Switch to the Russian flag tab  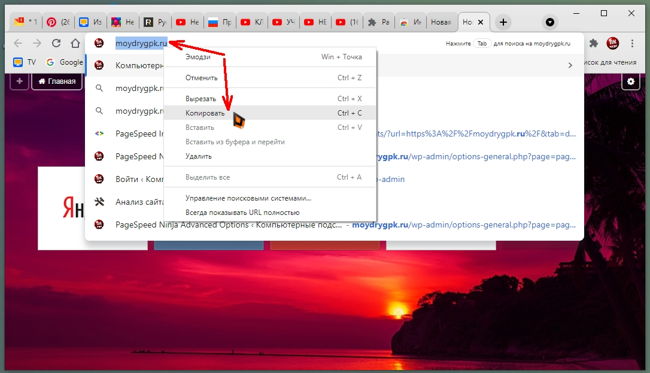click(x=220, y=22)
